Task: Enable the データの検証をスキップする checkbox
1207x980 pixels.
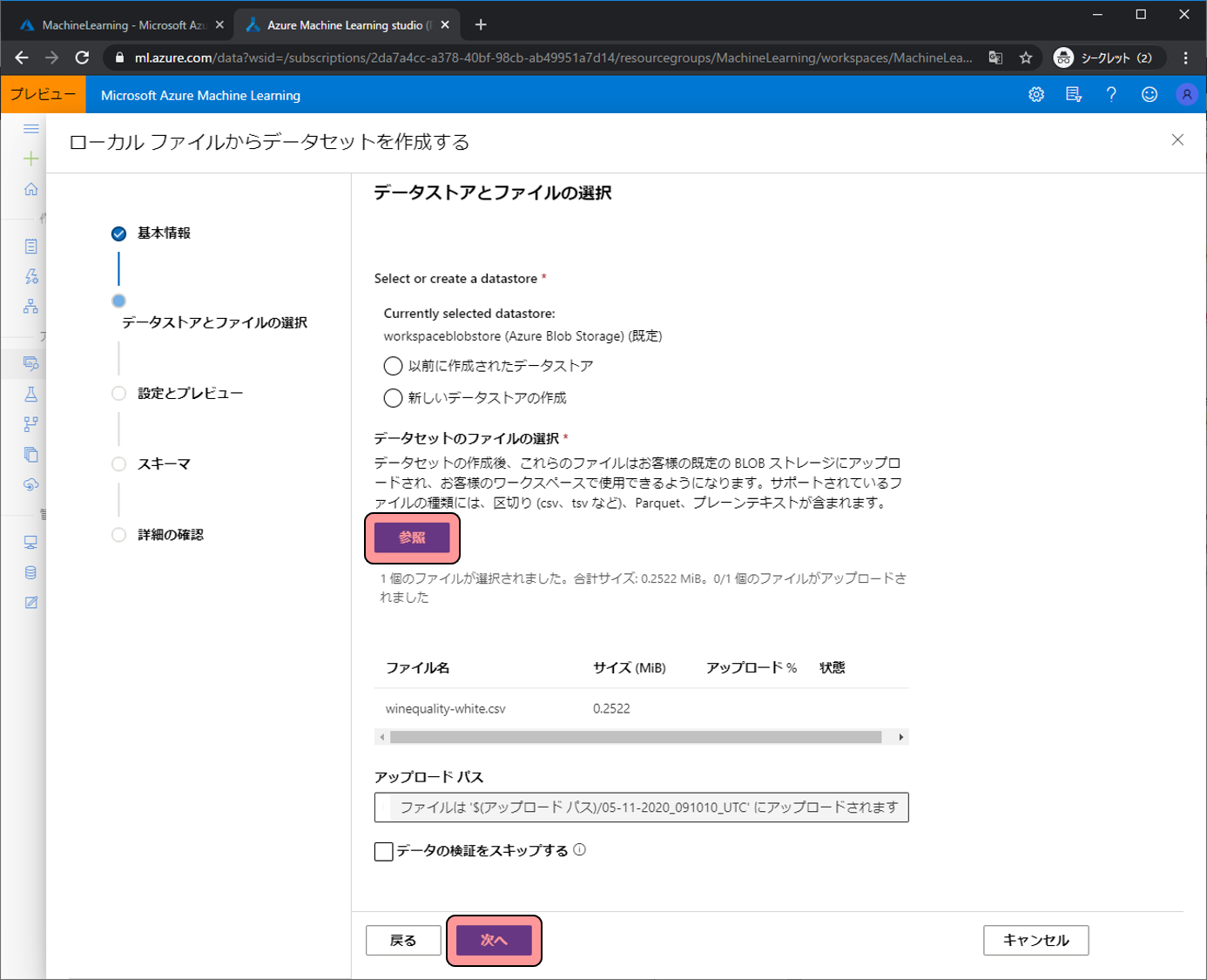Action: pyautogui.click(x=383, y=851)
